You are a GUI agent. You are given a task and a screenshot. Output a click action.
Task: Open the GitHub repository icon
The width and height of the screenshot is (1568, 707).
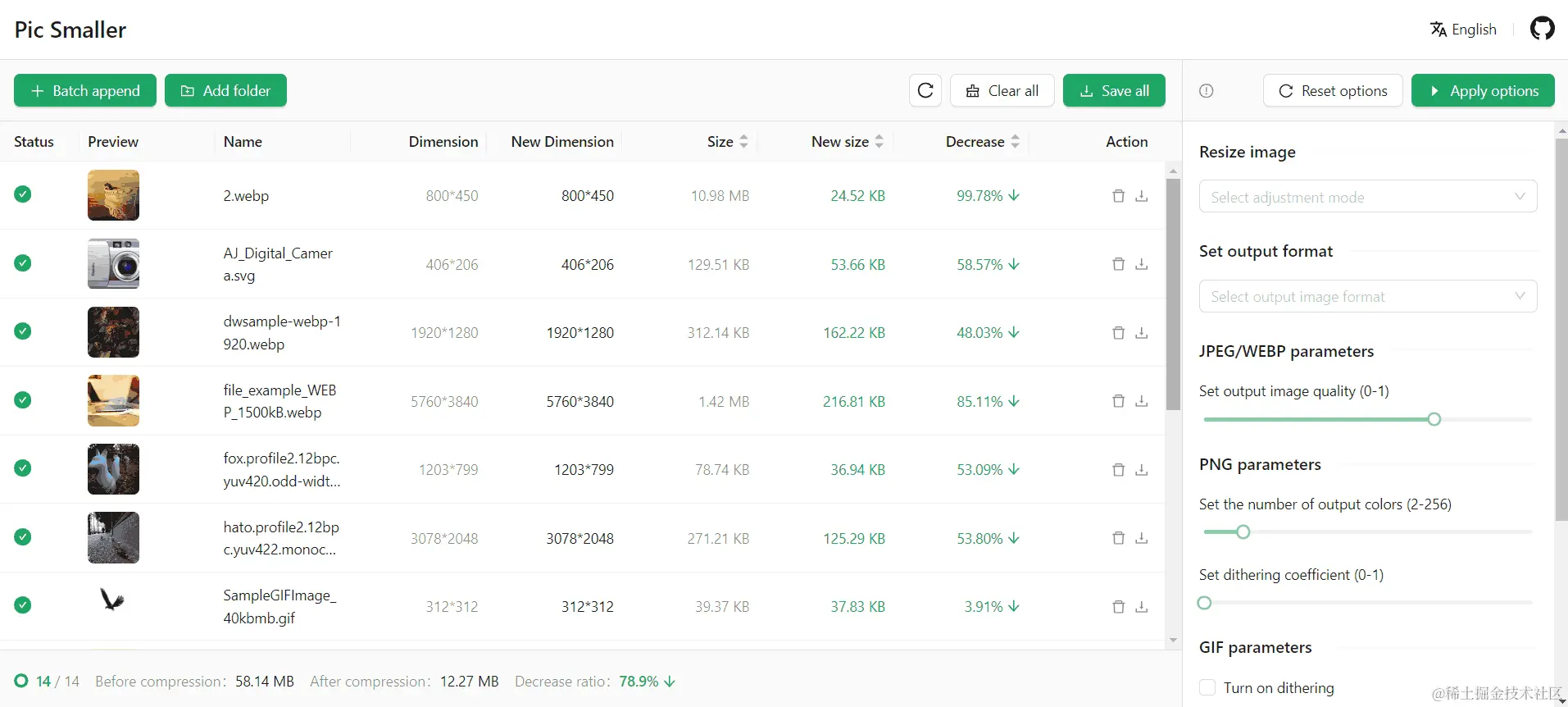(x=1542, y=29)
